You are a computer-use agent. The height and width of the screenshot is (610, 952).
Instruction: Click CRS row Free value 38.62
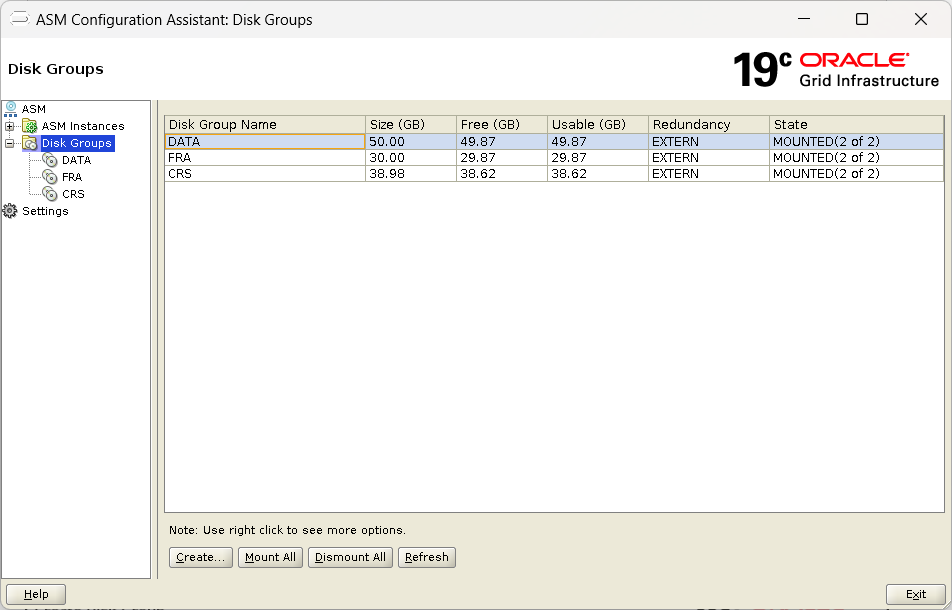(502, 174)
